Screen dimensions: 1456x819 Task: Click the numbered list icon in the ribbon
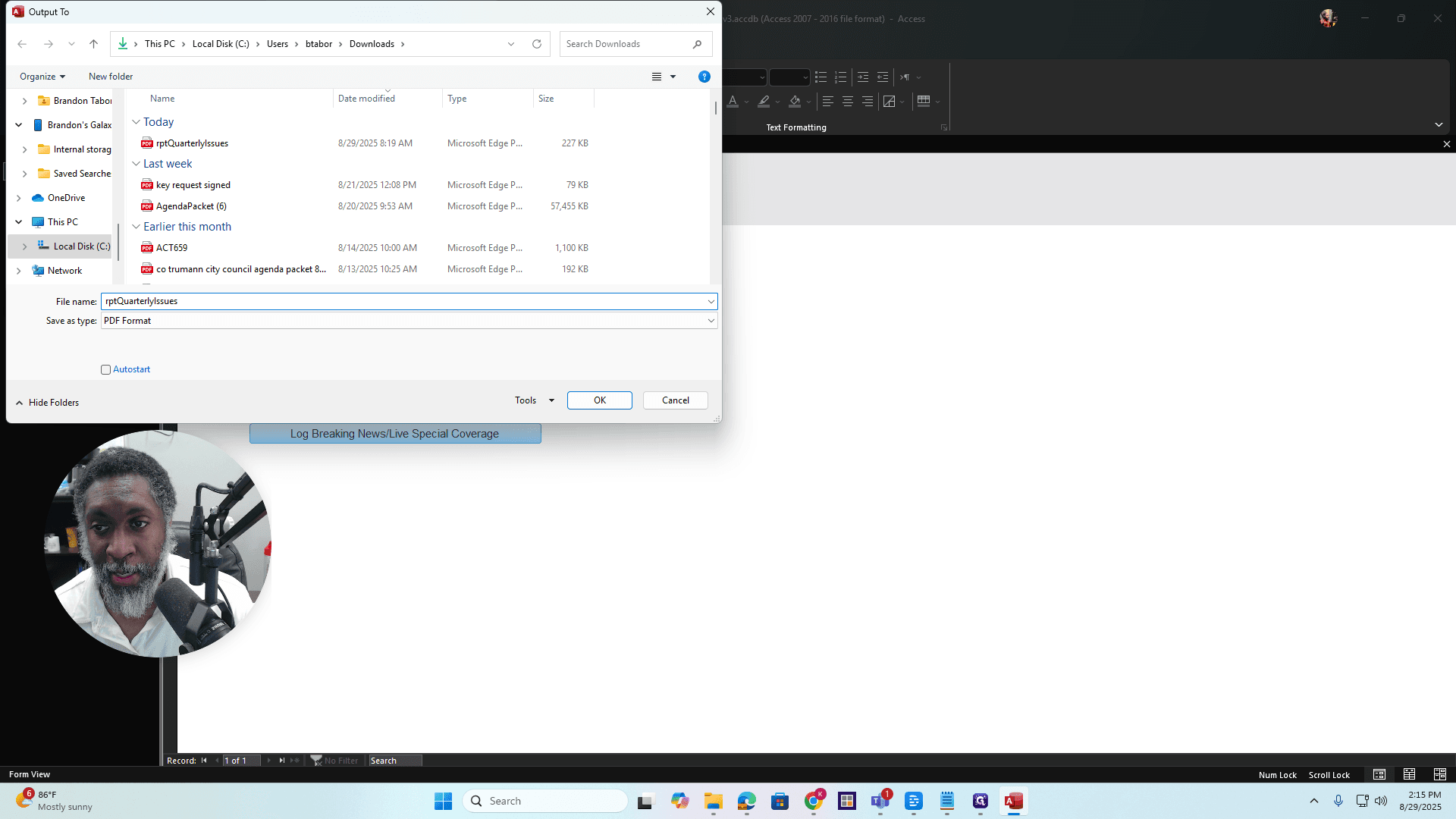tap(840, 77)
